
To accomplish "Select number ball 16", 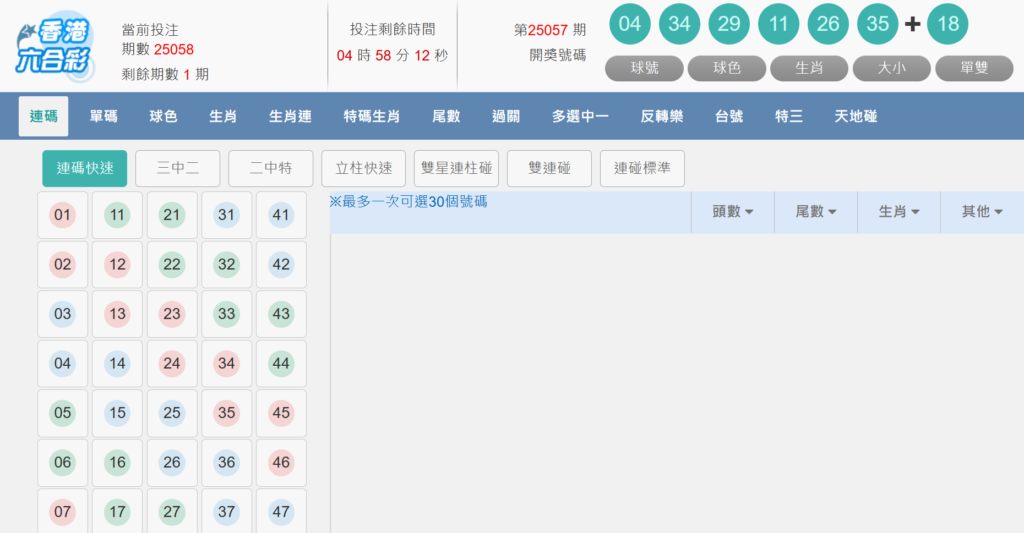I will tap(117, 463).
